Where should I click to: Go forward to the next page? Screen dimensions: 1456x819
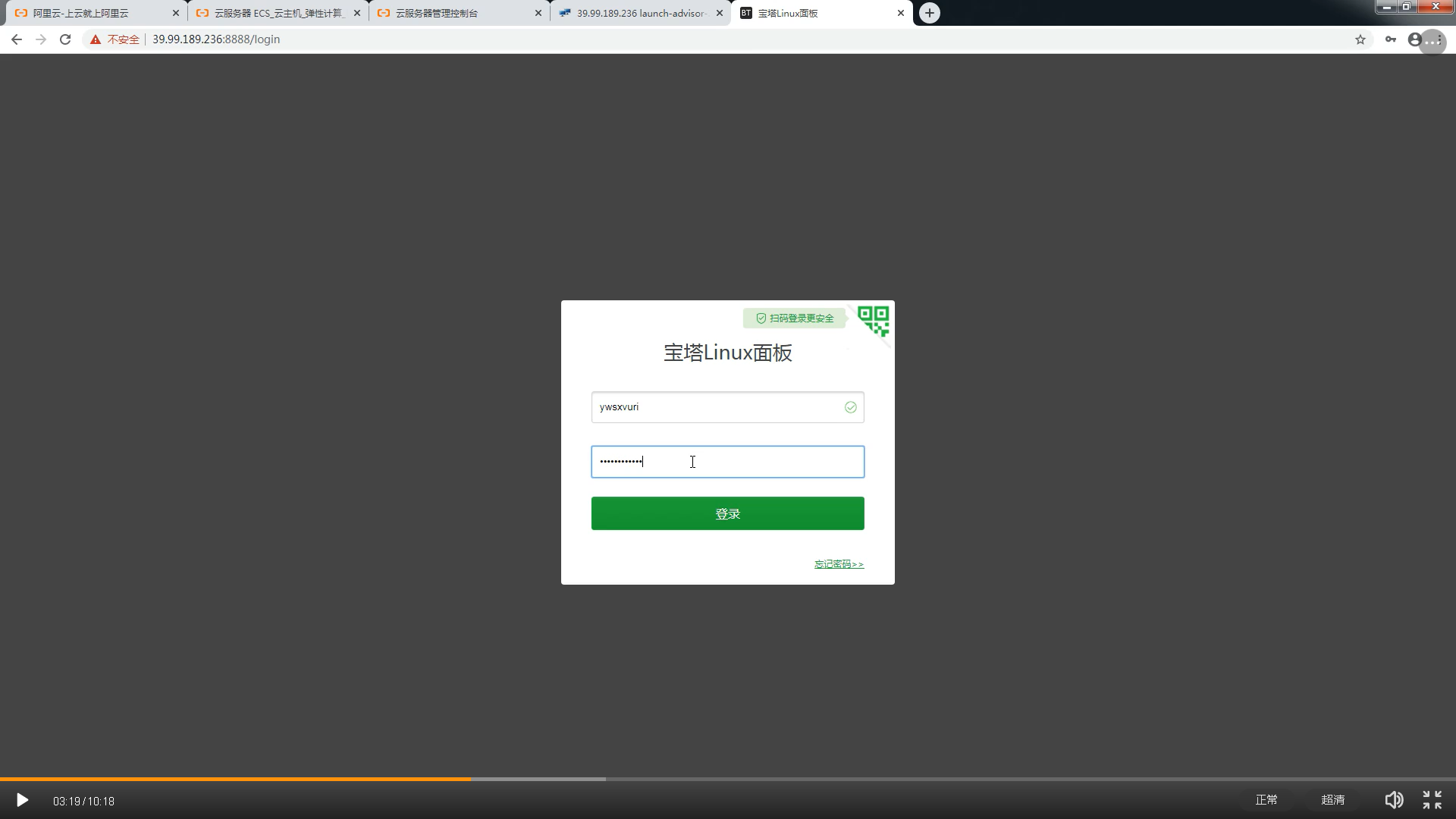click(x=41, y=39)
